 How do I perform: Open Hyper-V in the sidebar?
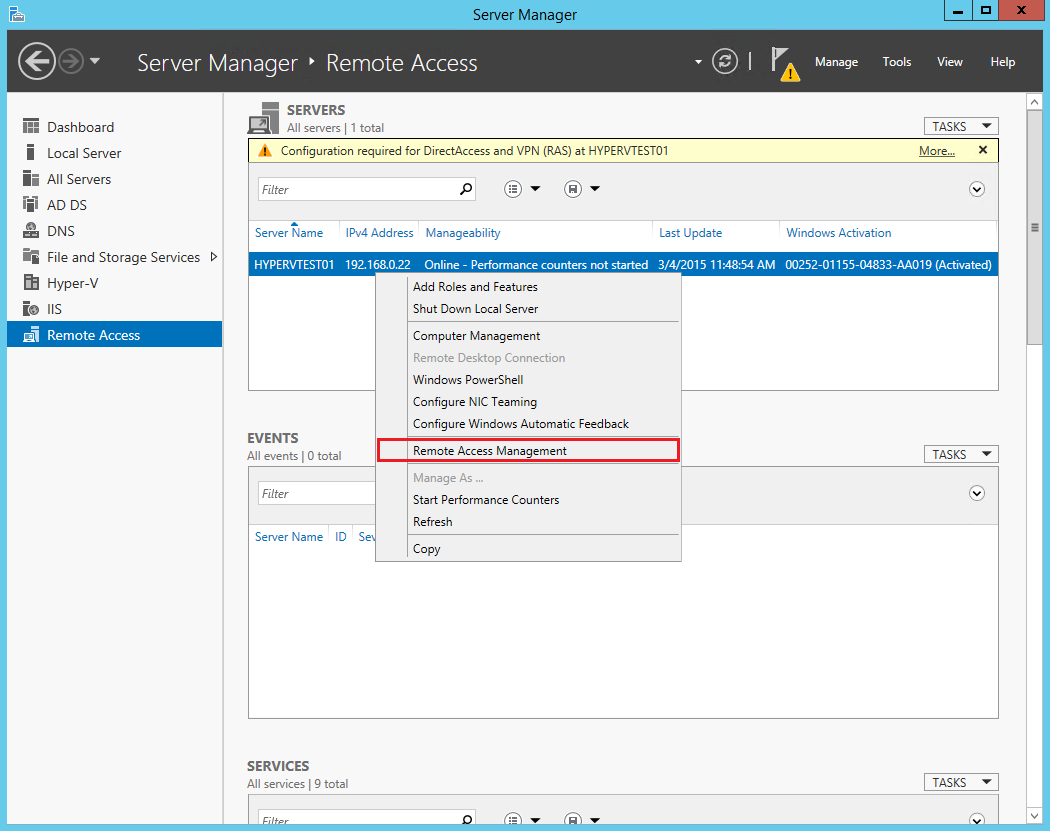tap(115, 283)
